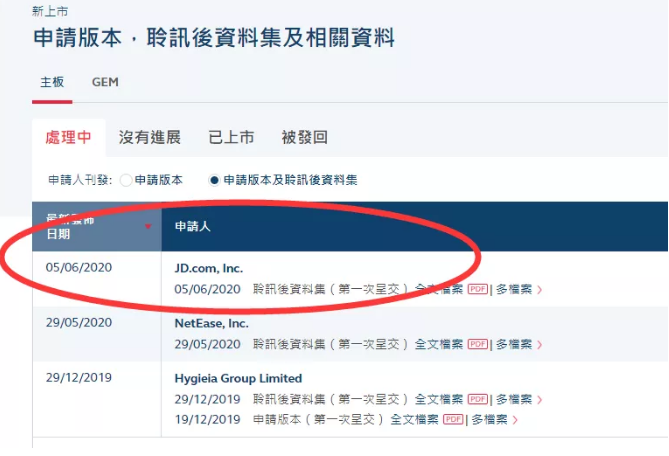The height and width of the screenshot is (456, 669).
Task: Click date cell 05/06/2020 in first column
Action: click(x=79, y=267)
